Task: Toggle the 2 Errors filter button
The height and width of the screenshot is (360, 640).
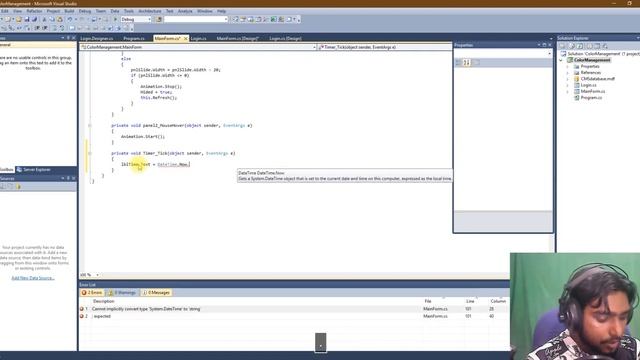Action: point(92,293)
